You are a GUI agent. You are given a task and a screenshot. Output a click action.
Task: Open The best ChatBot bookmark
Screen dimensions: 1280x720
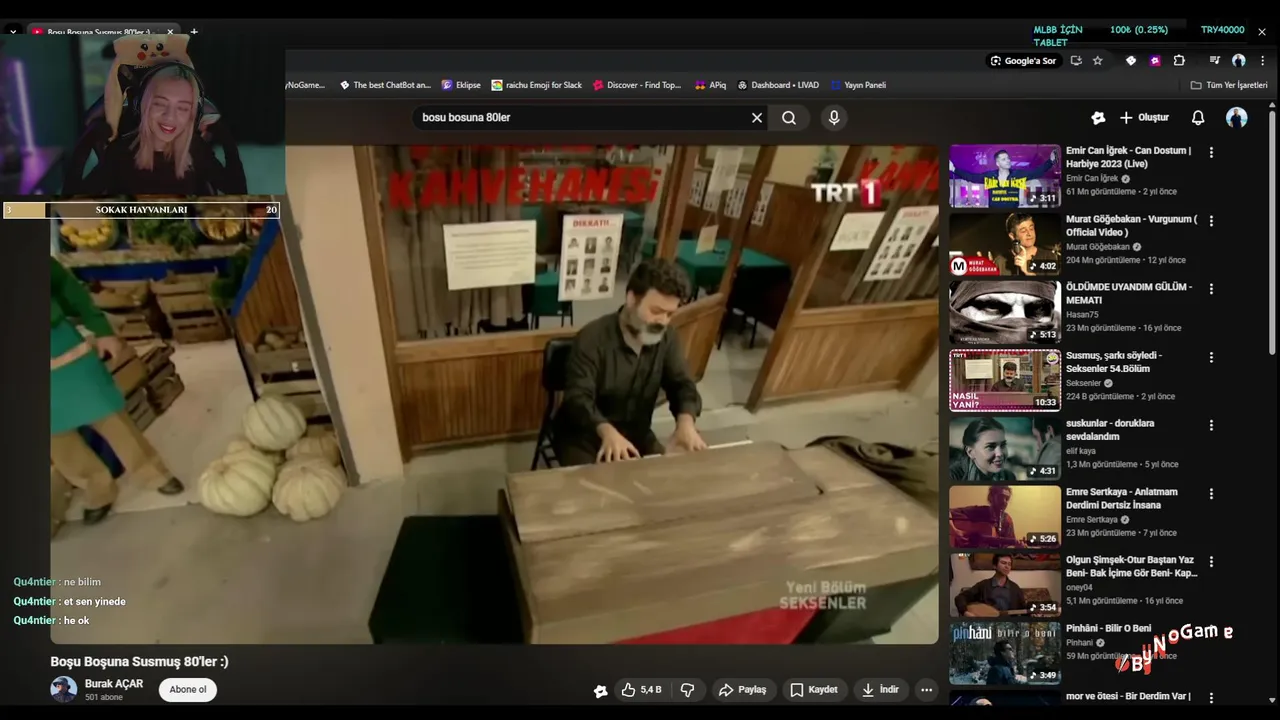click(x=385, y=85)
